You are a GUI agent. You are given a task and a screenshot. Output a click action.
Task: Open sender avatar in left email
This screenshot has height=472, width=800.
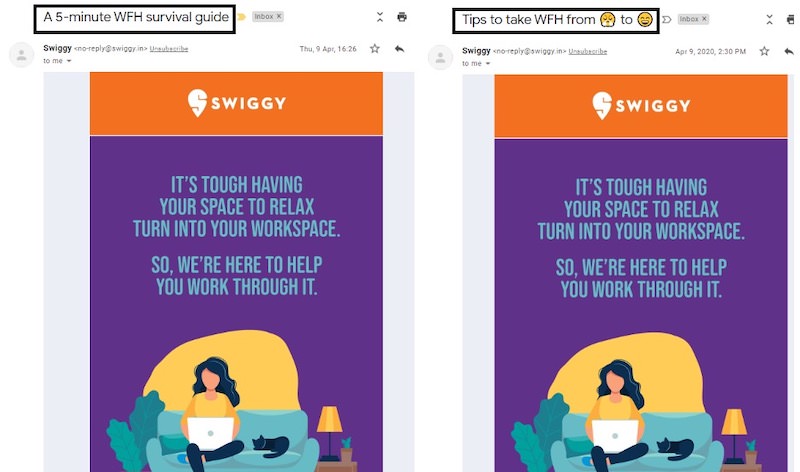coord(21,55)
